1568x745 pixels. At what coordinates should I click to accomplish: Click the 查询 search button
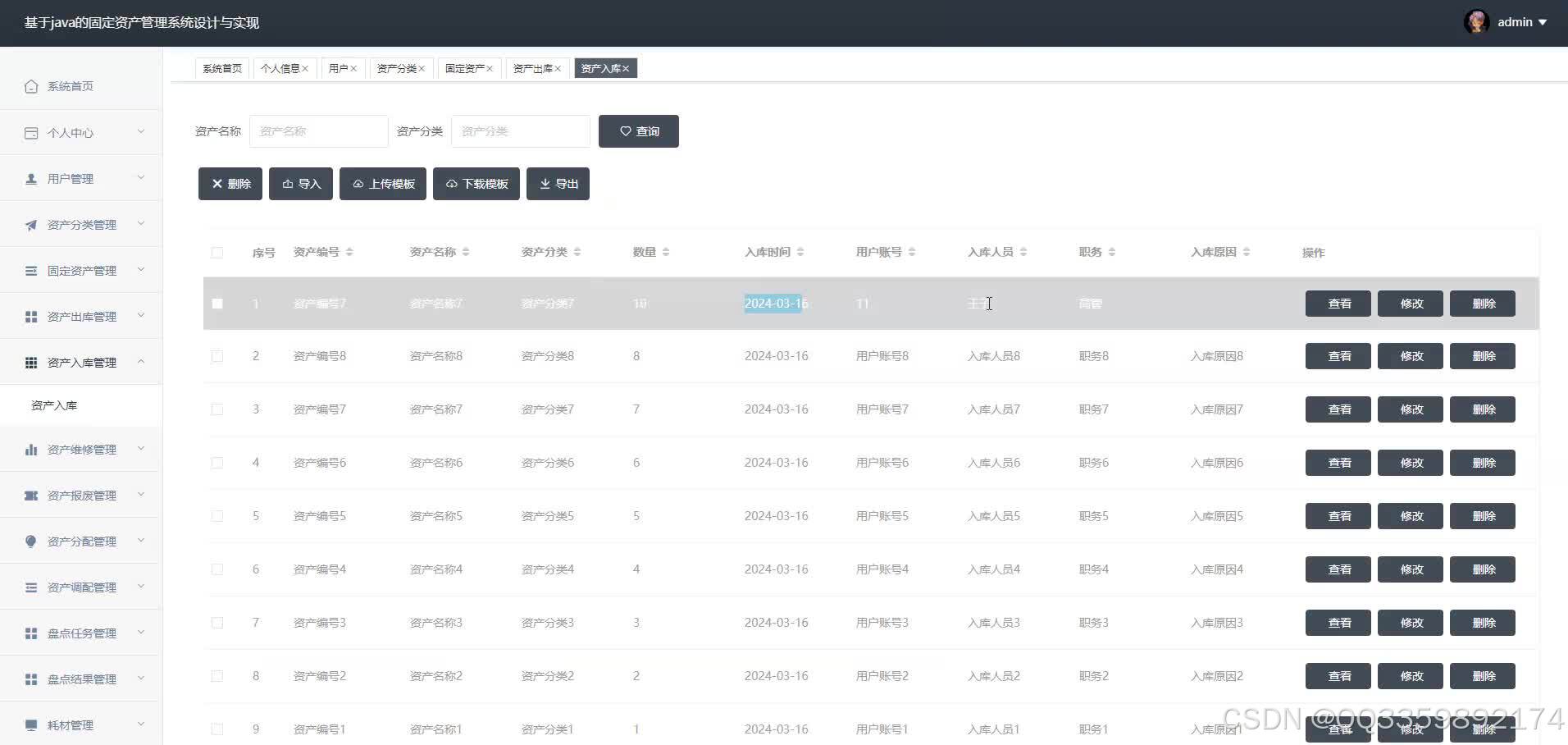coord(639,131)
